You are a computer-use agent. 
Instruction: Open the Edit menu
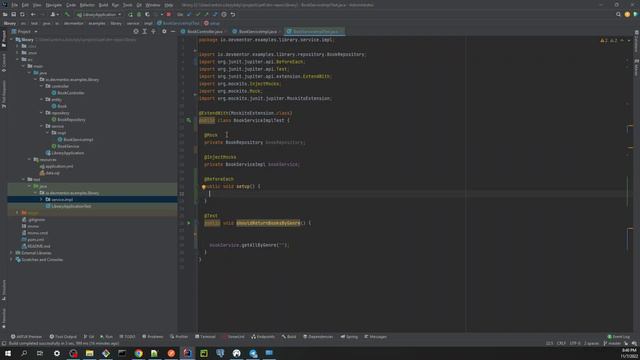tap(25, 5)
